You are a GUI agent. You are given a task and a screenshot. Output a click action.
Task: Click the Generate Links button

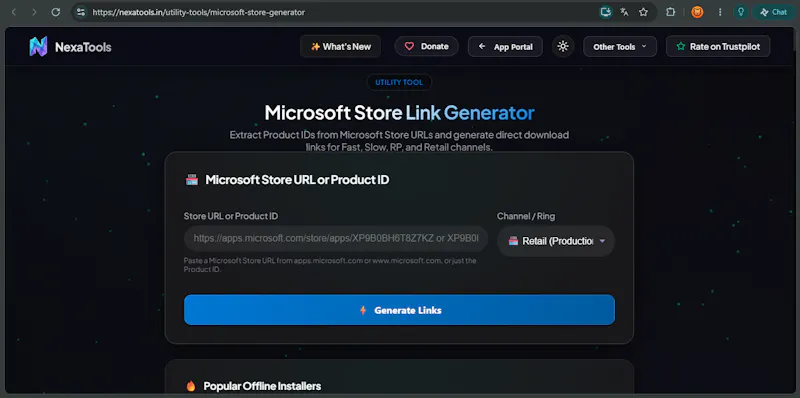pyautogui.click(x=399, y=310)
